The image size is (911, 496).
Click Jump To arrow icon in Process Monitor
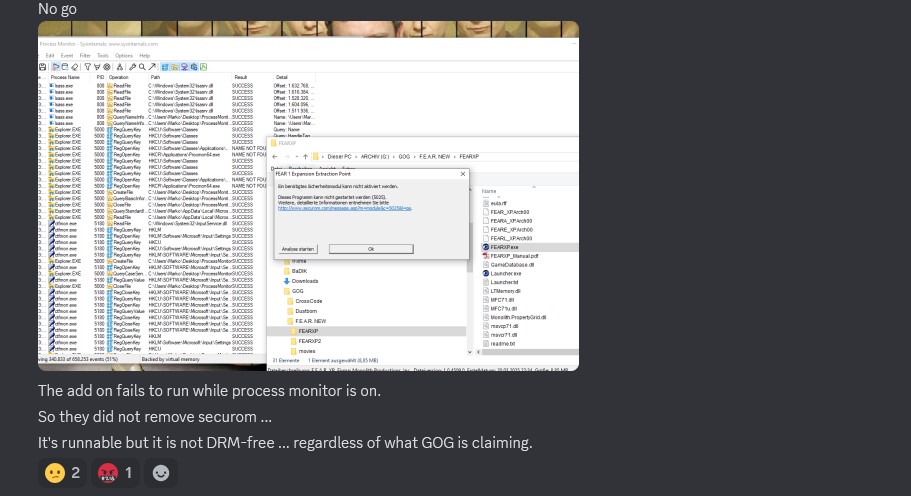coord(152,67)
